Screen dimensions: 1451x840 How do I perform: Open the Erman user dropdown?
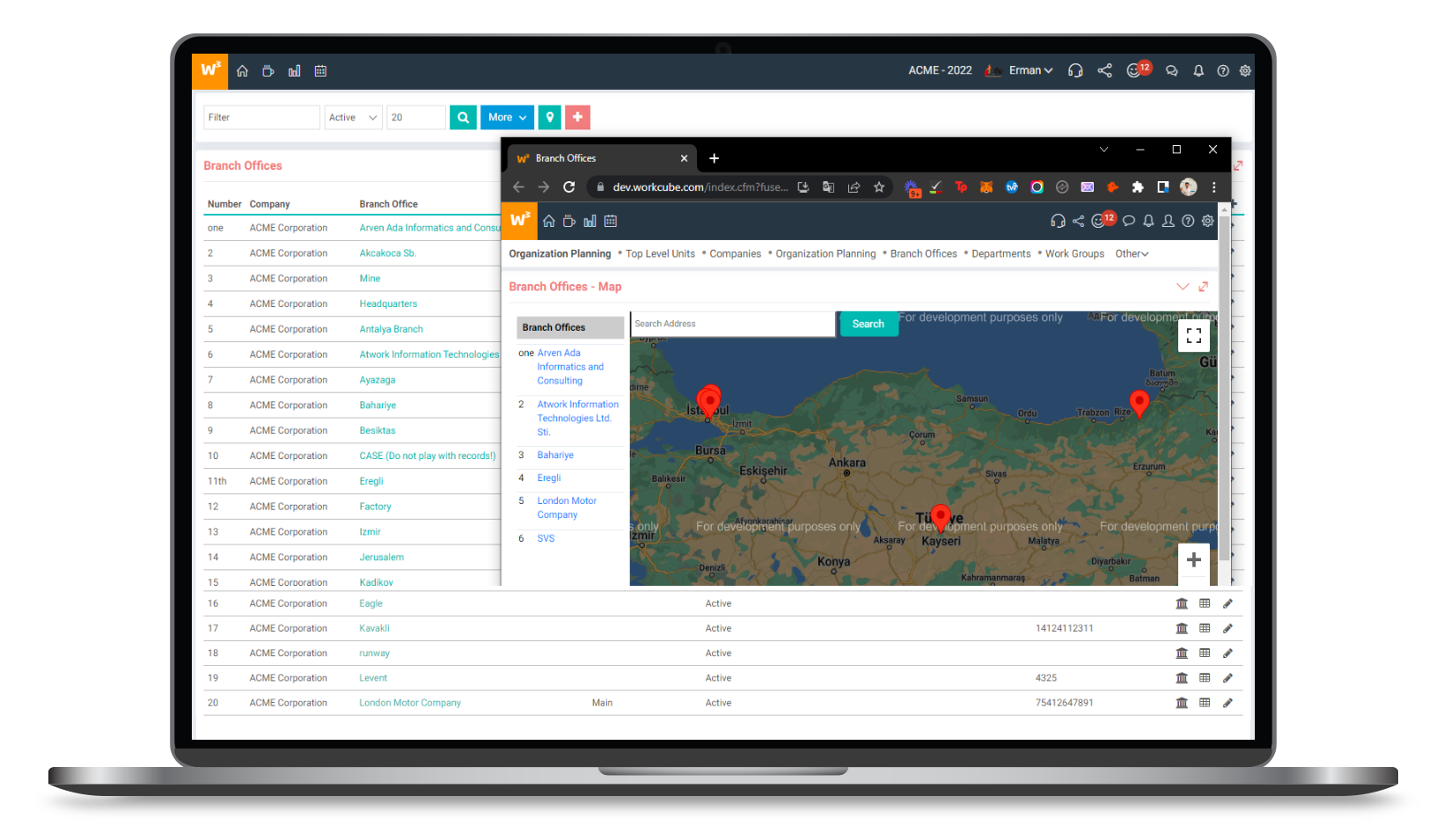pos(1030,70)
